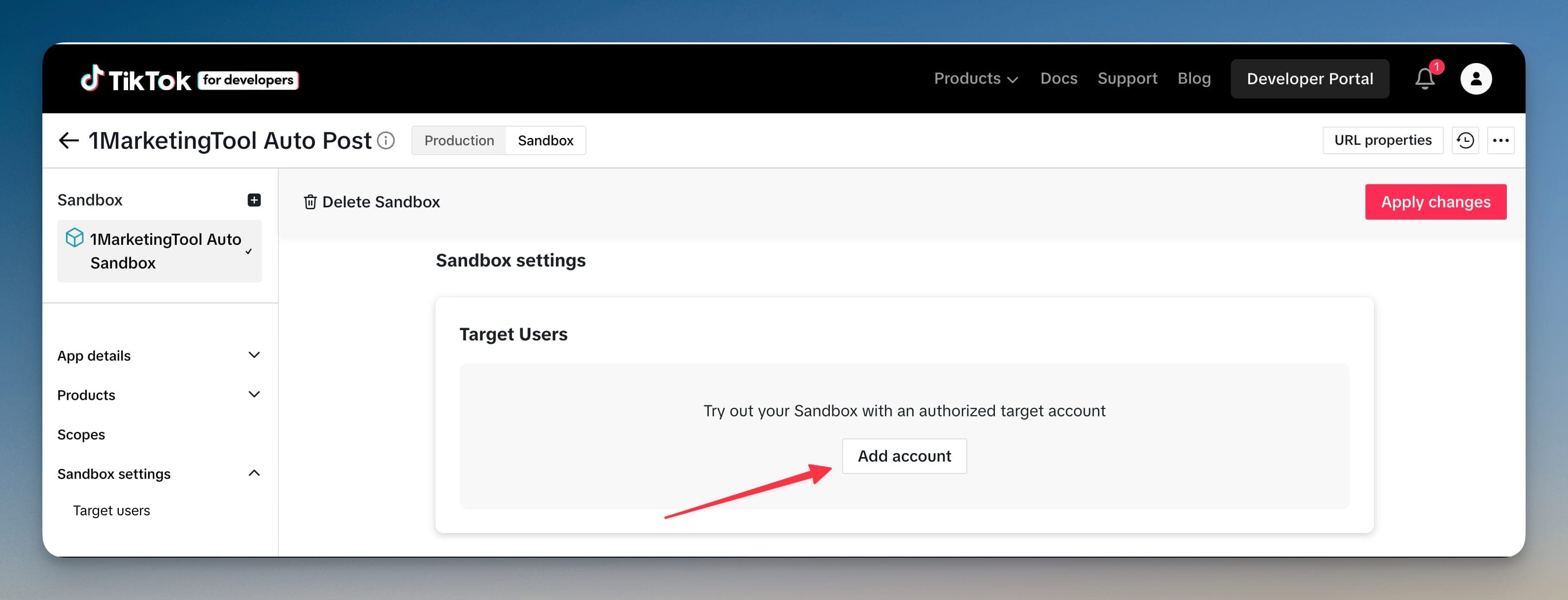Open Docs in the top navigation
This screenshot has height=600, width=1568.
pos(1058,78)
